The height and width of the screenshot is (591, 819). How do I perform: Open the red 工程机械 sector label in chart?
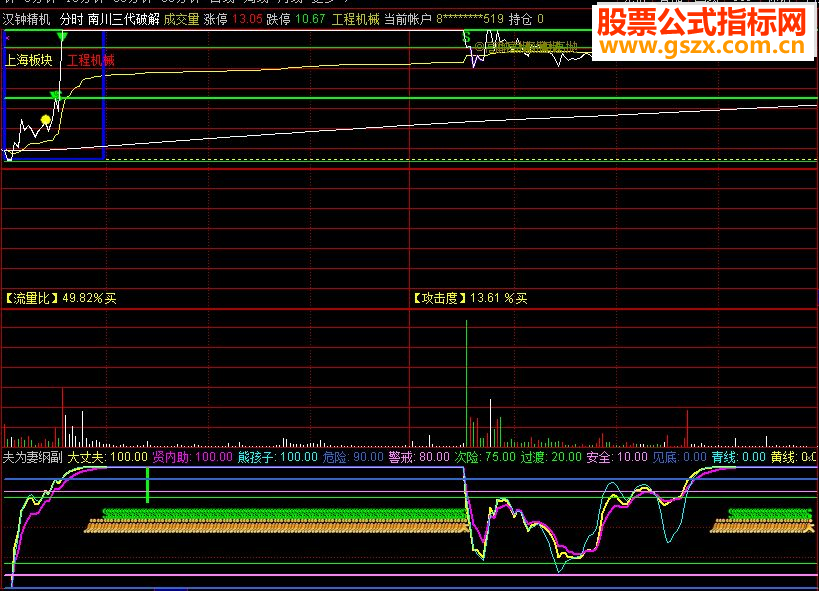tap(91, 60)
